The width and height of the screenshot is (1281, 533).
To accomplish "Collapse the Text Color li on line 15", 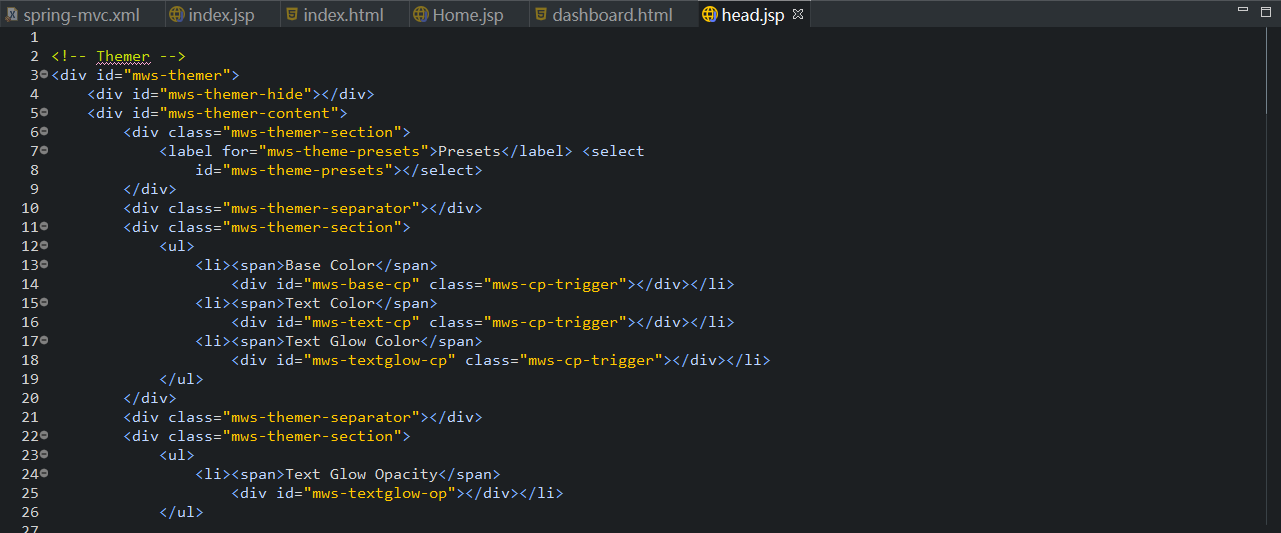I will coord(44,302).
